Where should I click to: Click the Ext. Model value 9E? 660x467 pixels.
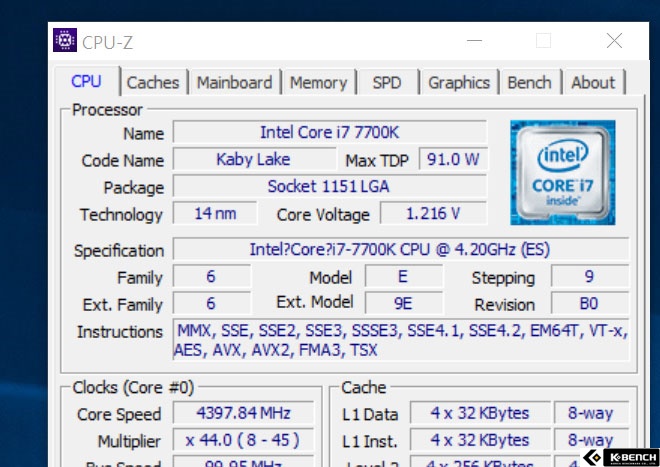click(403, 304)
